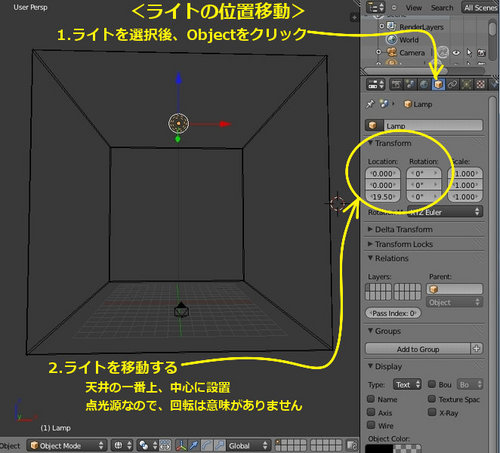500x453 pixels.
Task: Open the Search menu in outliner
Action: [x=442, y=8]
